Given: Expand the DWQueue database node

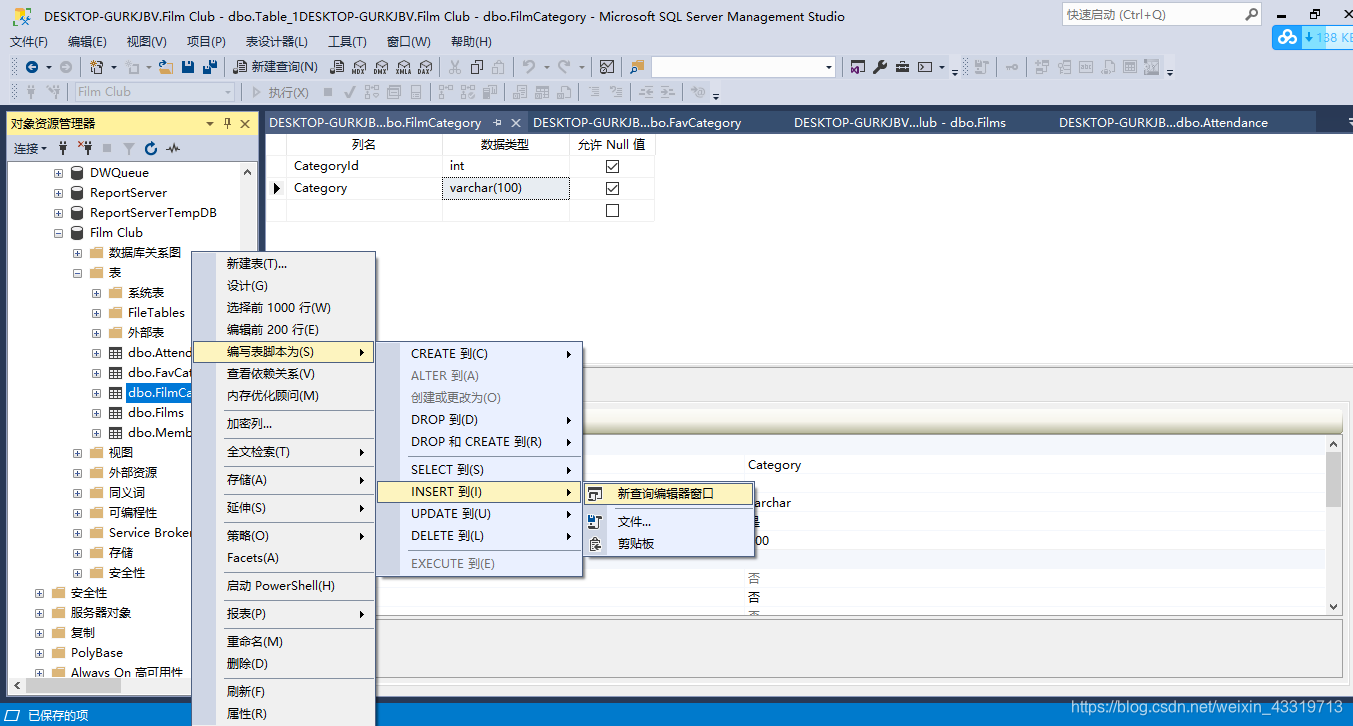Looking at the screenshot, I should point(58,173).
